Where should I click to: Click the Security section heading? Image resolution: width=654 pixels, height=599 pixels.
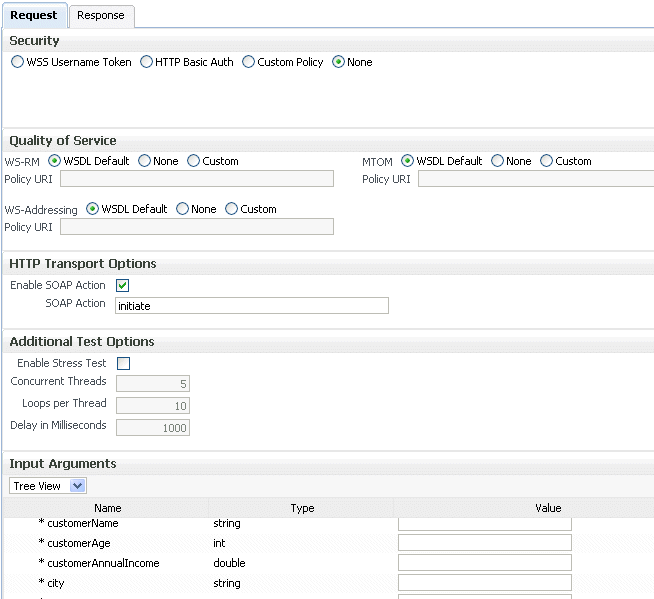[x=34, y=40]
